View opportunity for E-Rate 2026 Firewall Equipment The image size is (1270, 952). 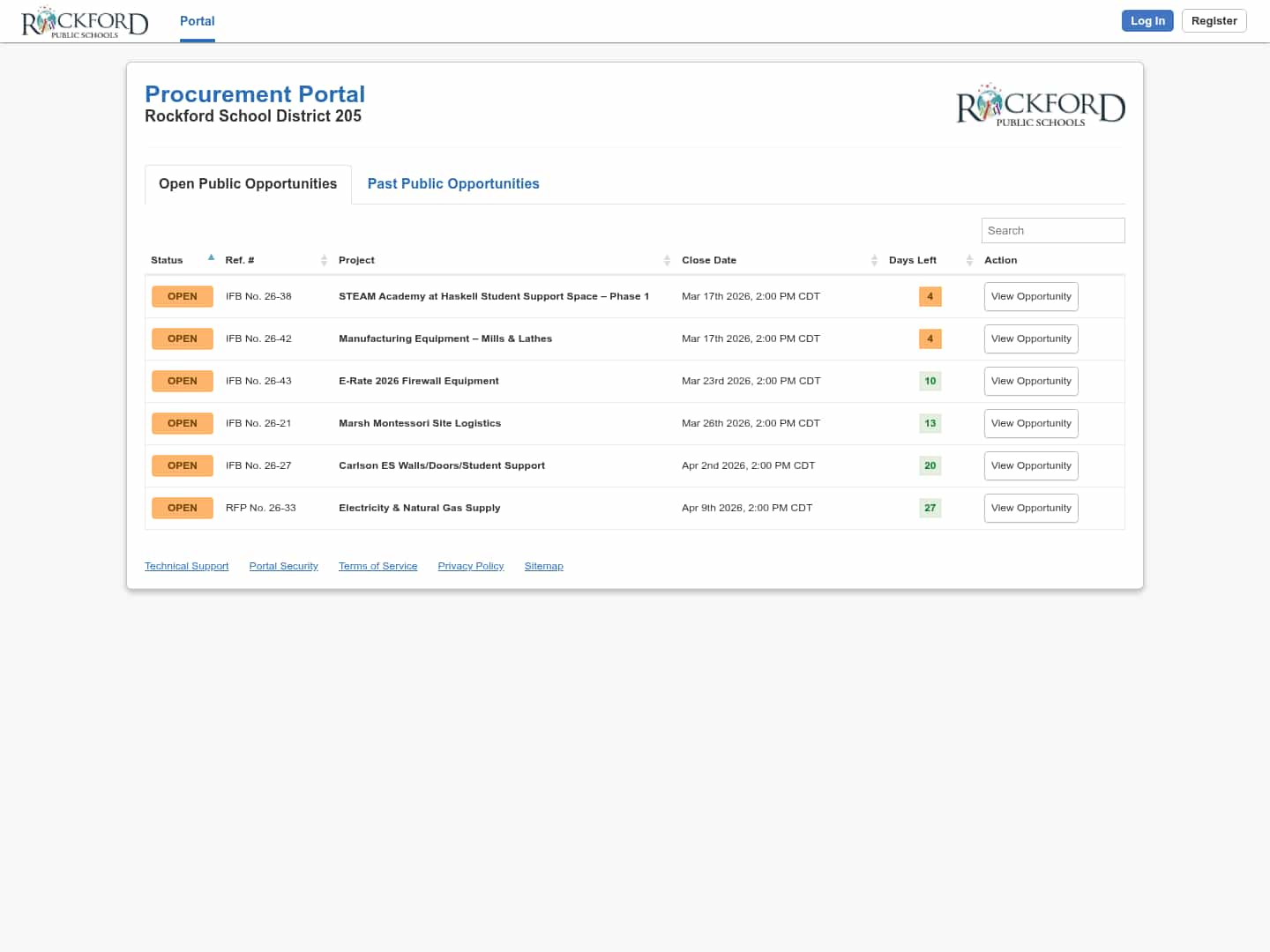pos(1030,381)
